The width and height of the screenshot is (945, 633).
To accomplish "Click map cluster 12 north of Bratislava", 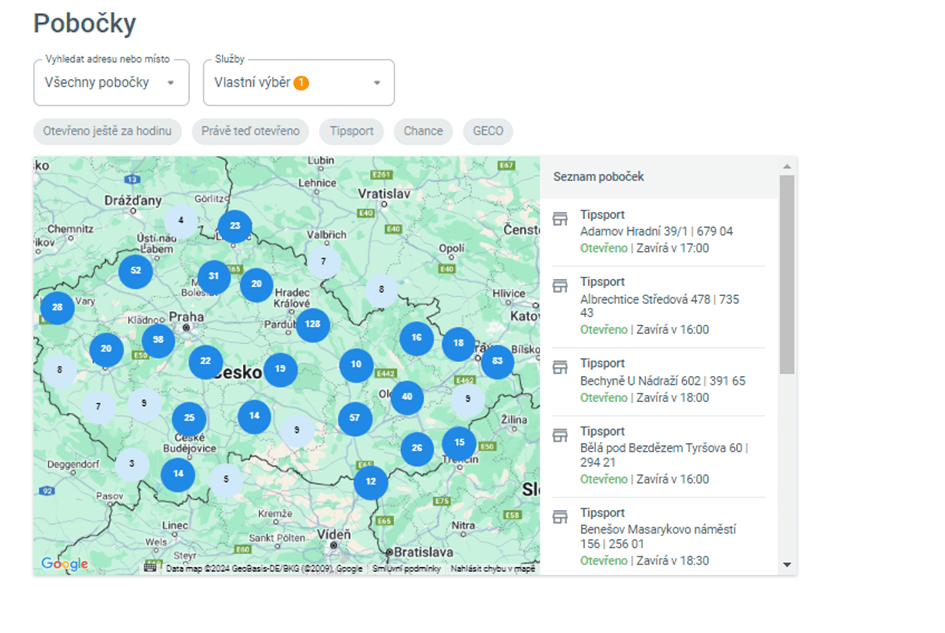I will click(x=371, y=482).
